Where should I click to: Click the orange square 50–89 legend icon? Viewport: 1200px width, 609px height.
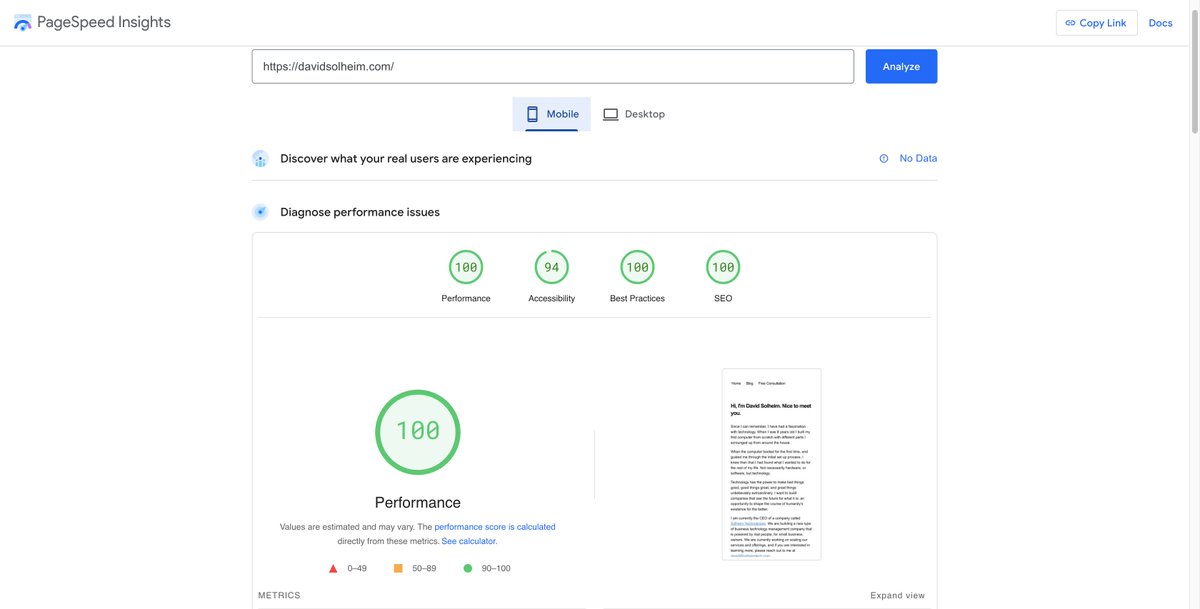coord(398,568)
